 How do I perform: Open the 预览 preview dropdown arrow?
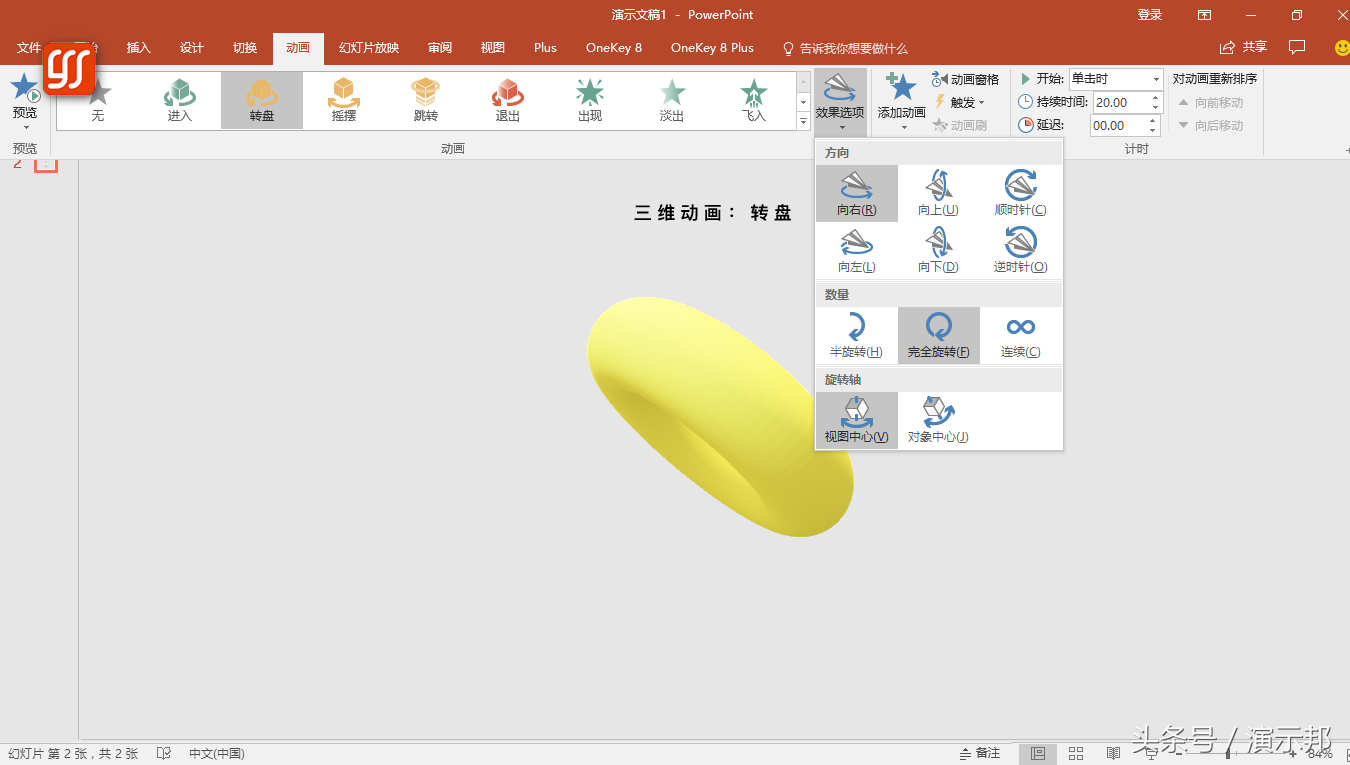25,127
